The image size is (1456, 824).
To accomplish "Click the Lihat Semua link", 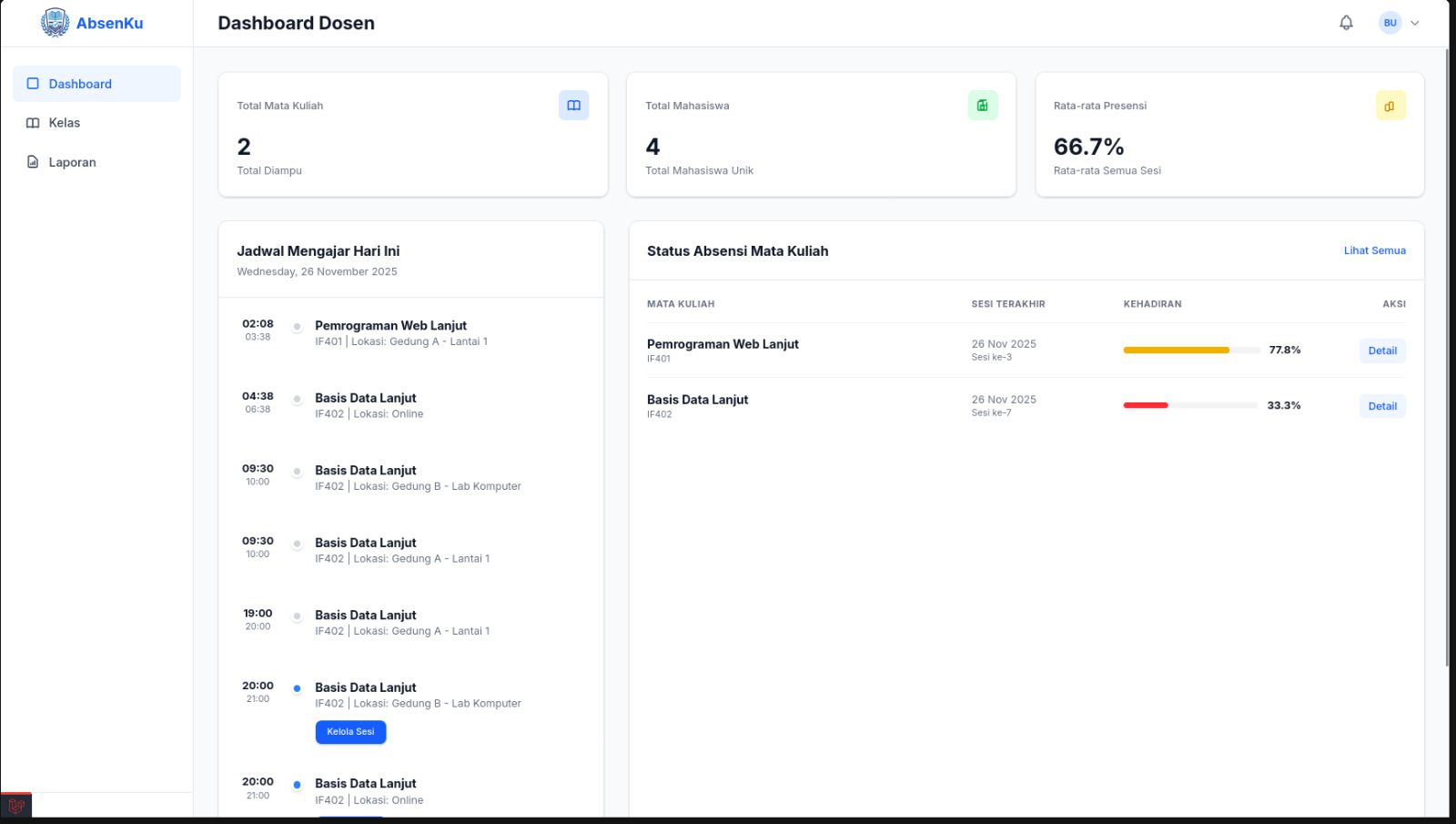I will [x=1374, y=250].
